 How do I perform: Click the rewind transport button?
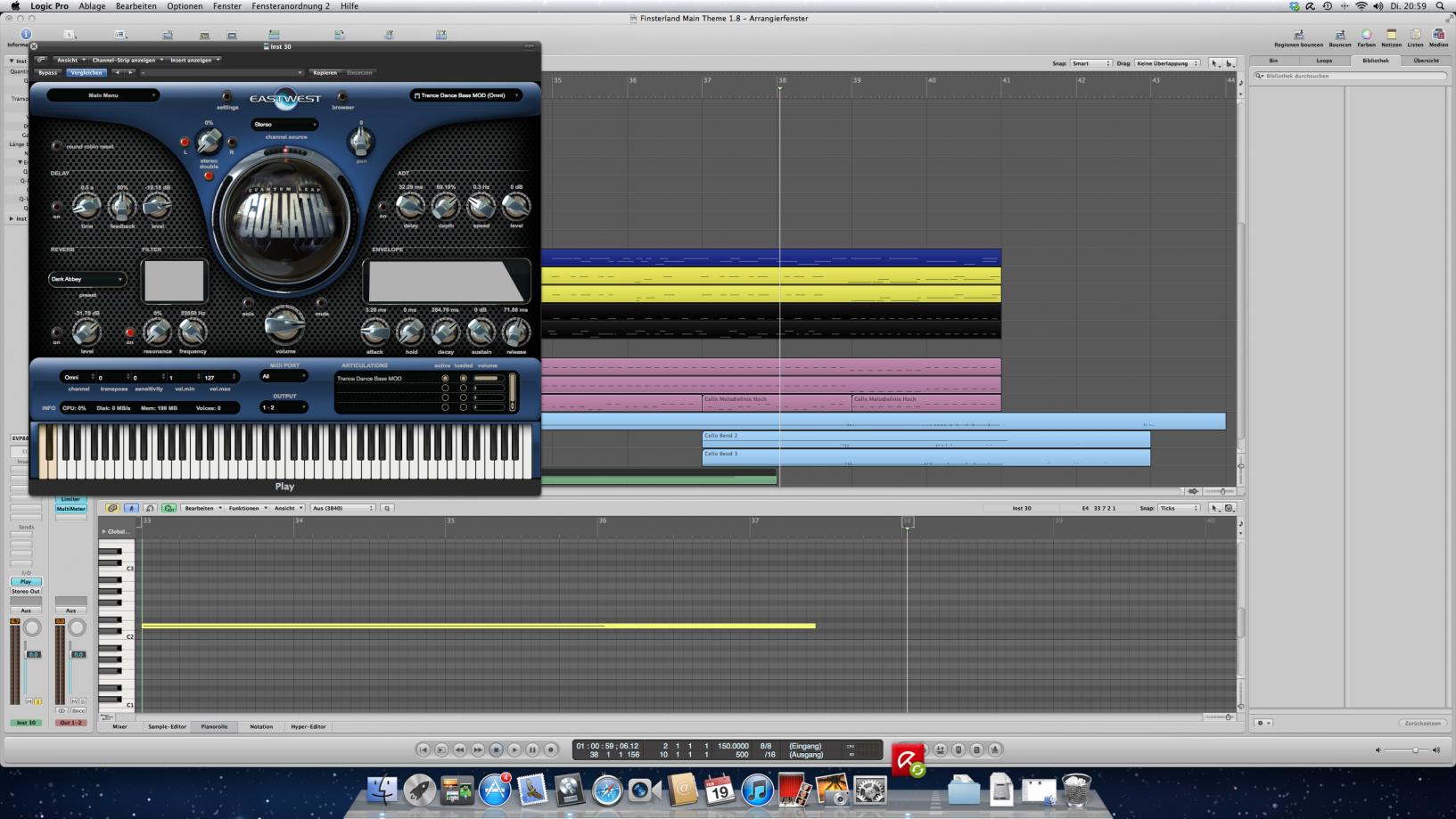460,749
